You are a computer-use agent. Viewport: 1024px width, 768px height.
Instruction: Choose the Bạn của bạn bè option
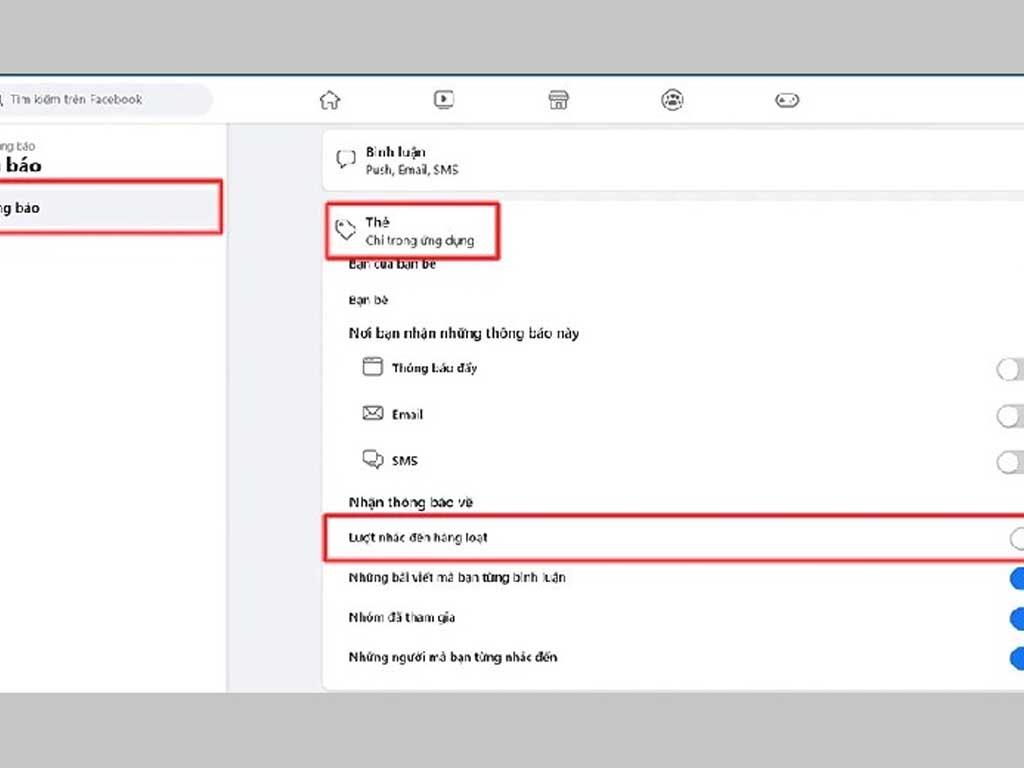(x=392, y=265)
